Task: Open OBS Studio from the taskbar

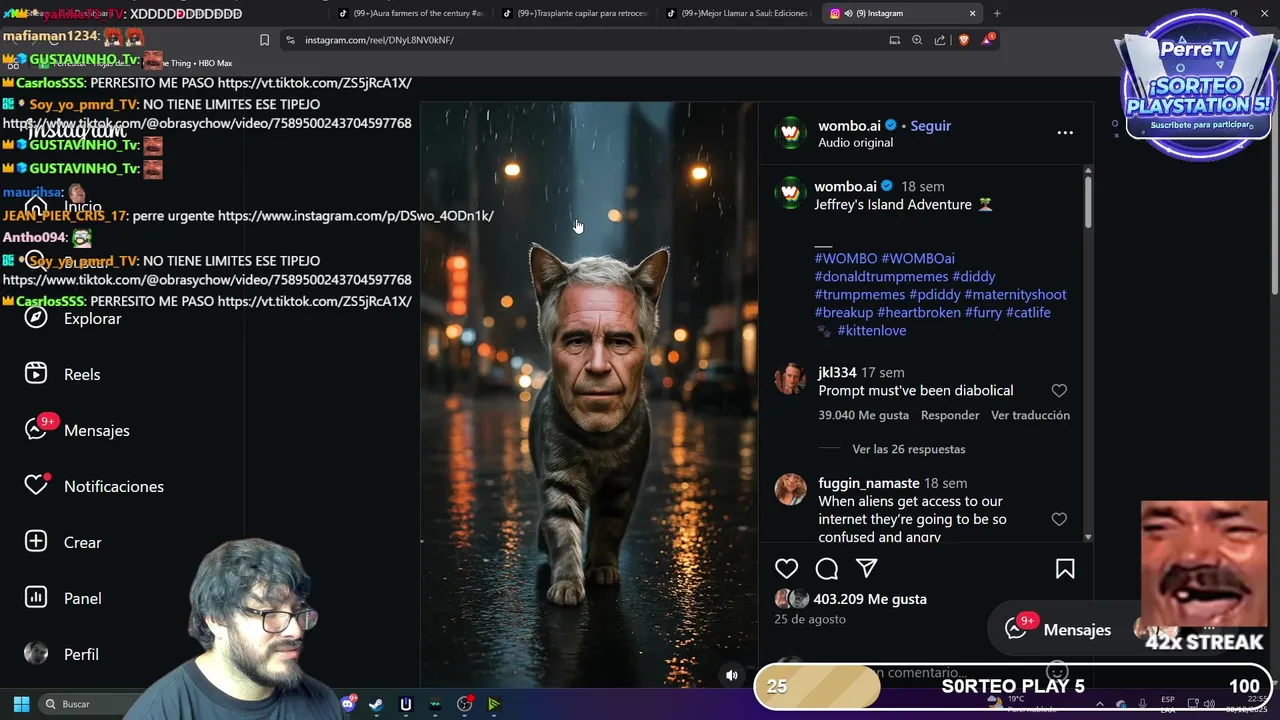Action: click(465, 704)
